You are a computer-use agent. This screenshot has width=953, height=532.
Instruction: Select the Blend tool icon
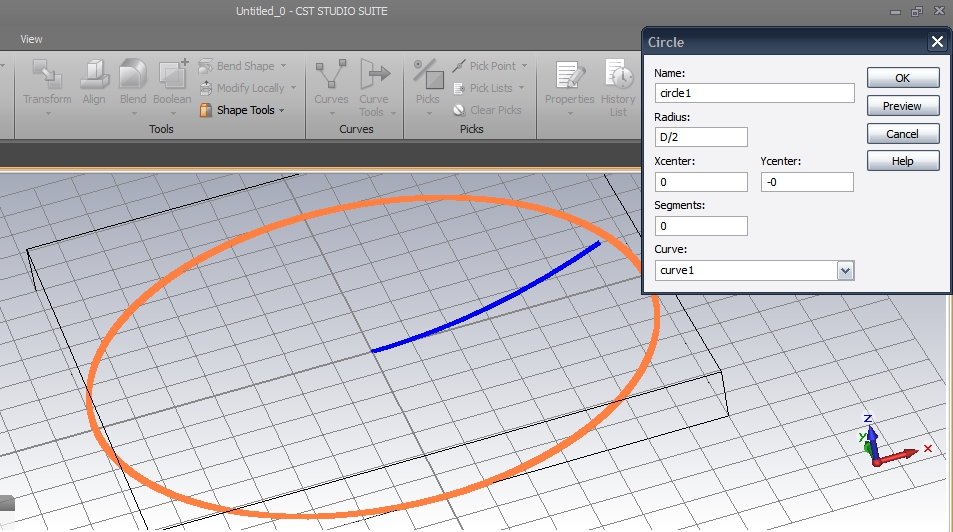click(x=133, y=76)
